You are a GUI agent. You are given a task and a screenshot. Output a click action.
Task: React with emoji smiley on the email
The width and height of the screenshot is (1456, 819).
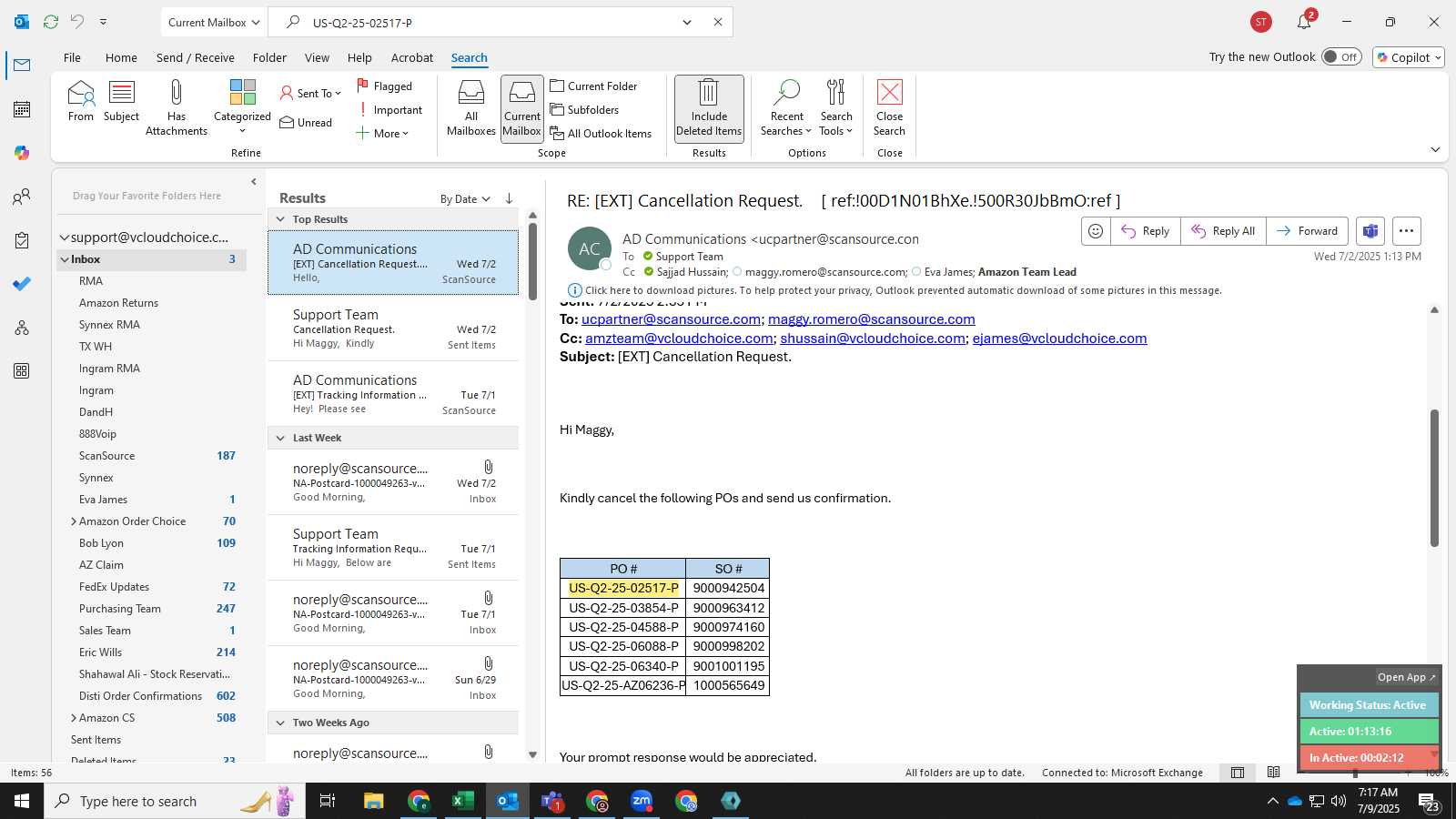tap(1096, 231)
